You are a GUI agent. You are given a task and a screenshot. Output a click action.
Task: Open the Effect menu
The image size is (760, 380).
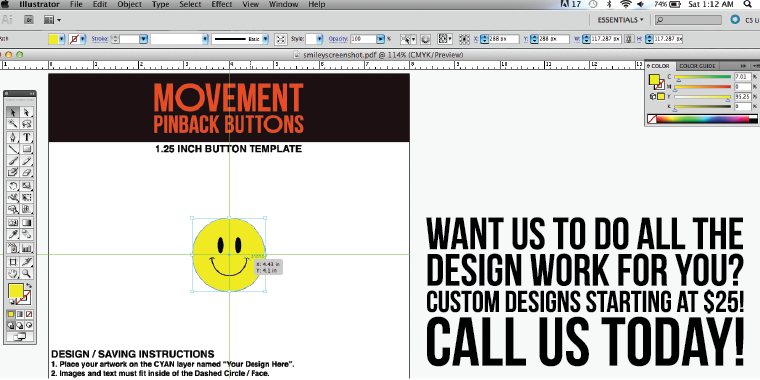coord(222,4)
